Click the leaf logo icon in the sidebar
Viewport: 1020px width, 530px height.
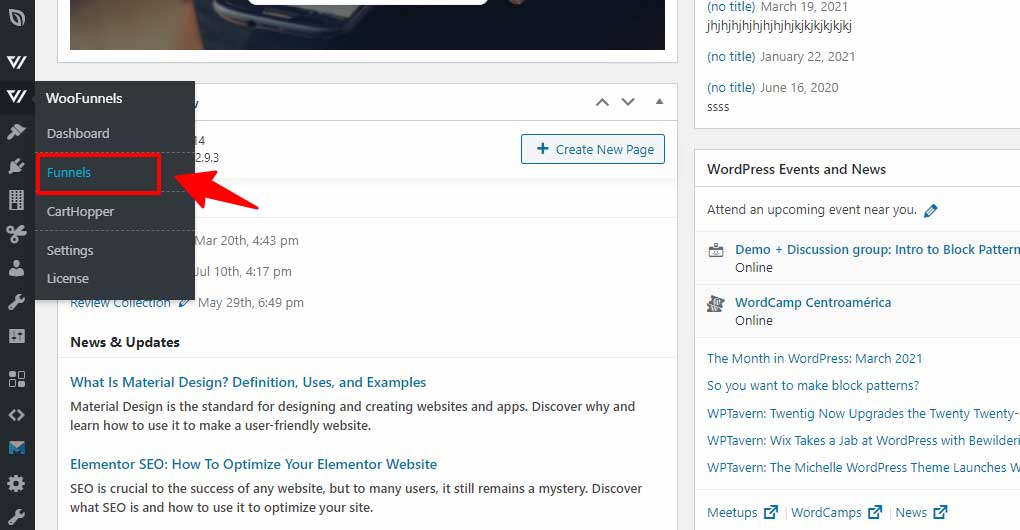click(x=17, y=18)
